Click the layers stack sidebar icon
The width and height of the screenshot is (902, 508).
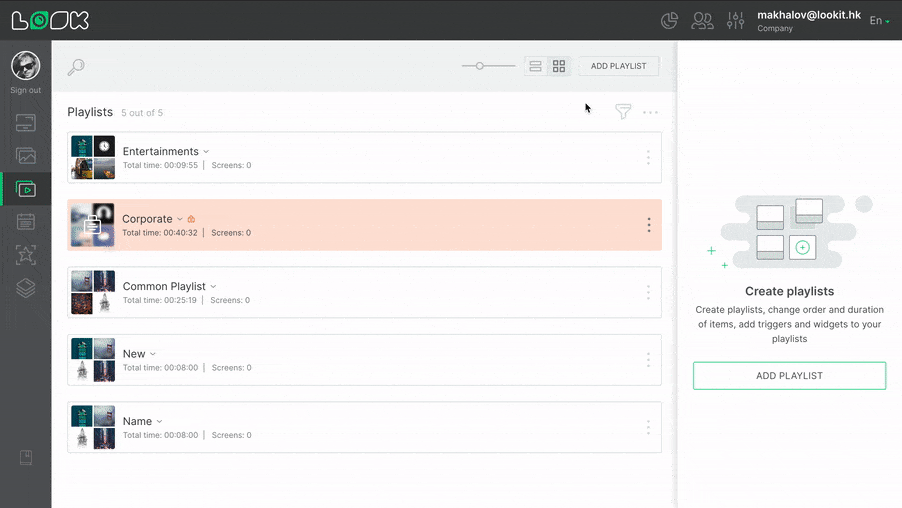(x=25, y=288)
